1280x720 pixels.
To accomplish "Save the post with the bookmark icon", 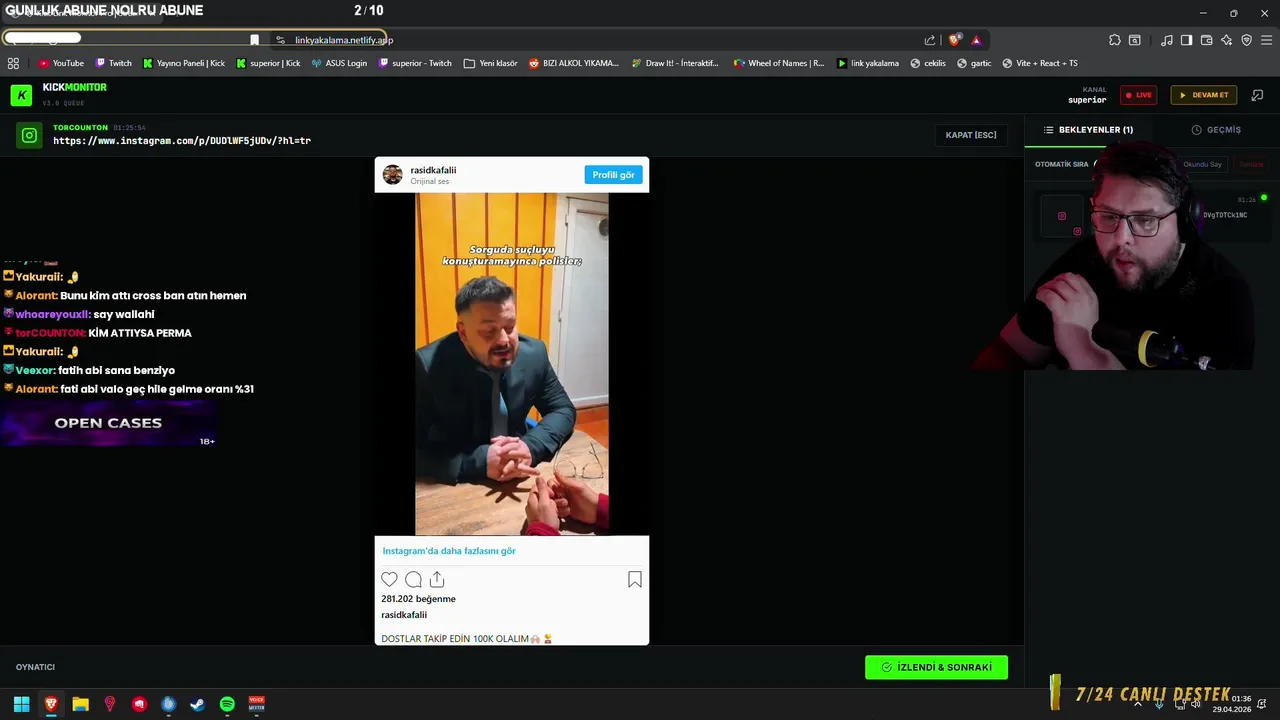I will tap(634, 579).
